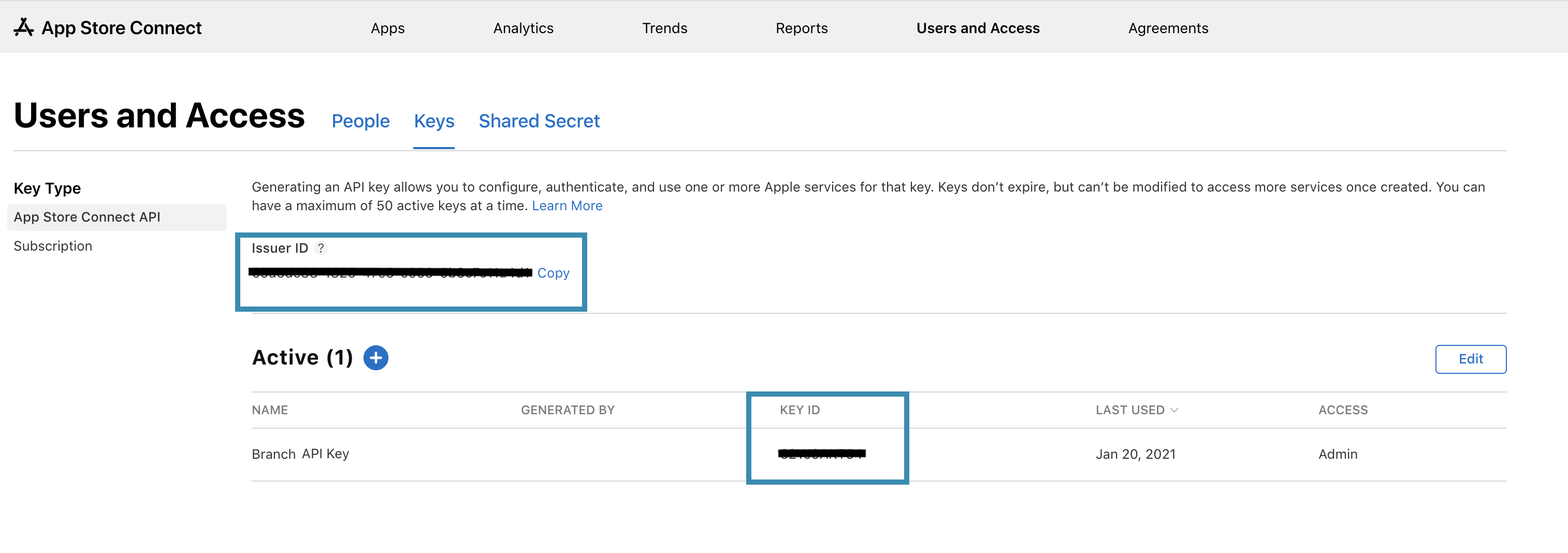Click the App Store Connect title text

[x=121, y=28]
